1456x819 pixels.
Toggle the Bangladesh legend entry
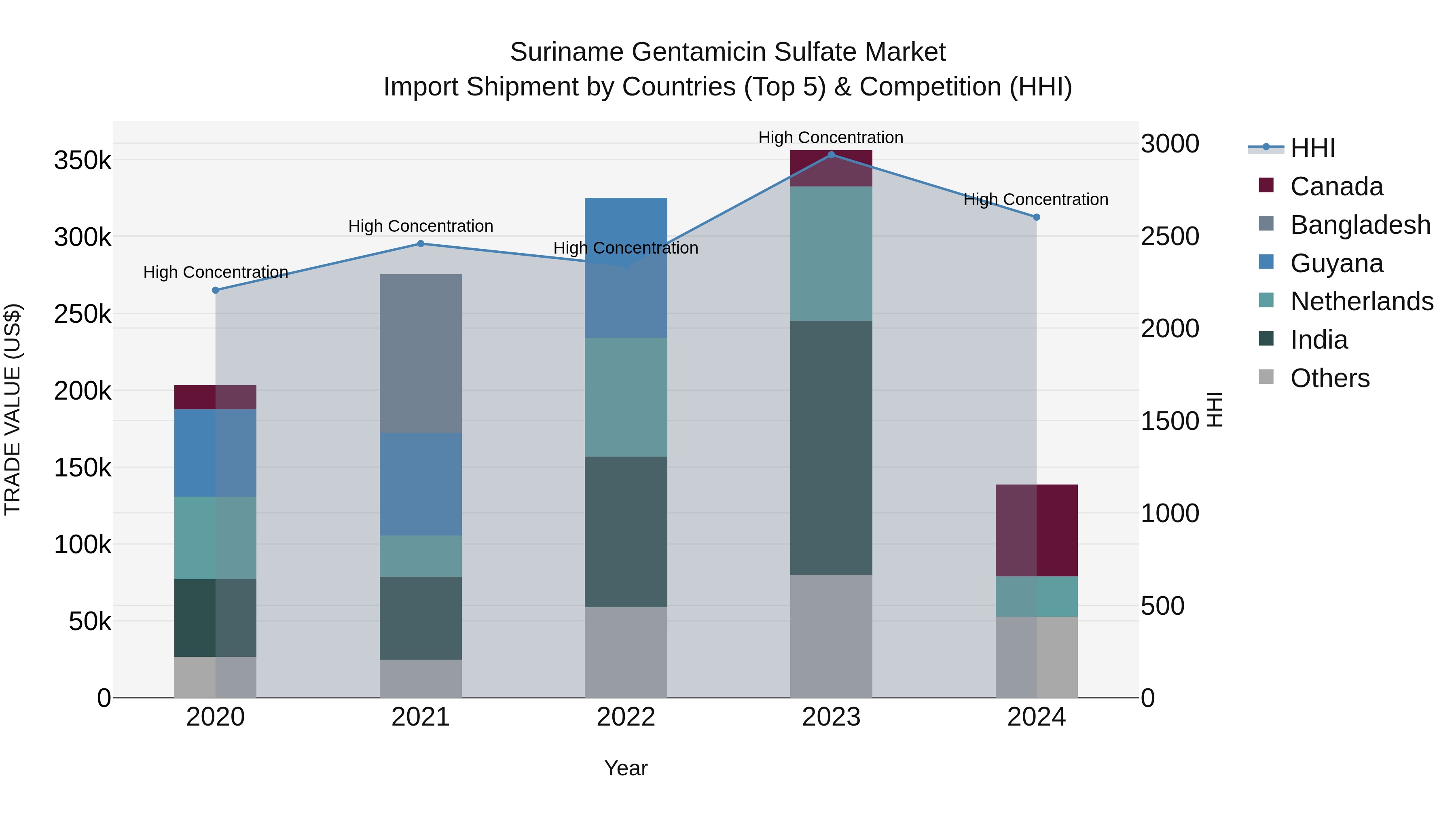pyautogui.click(x=1345, y=224)
